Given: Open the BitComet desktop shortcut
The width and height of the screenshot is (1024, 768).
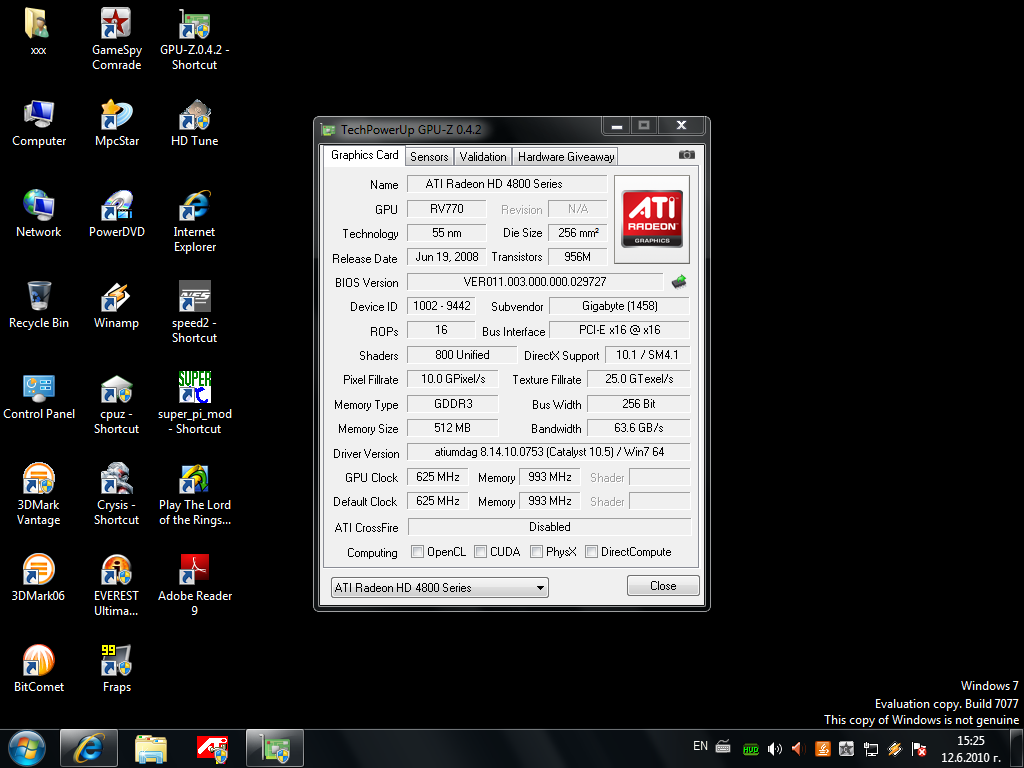Looking at the screenshot, I should coord(39,668).
